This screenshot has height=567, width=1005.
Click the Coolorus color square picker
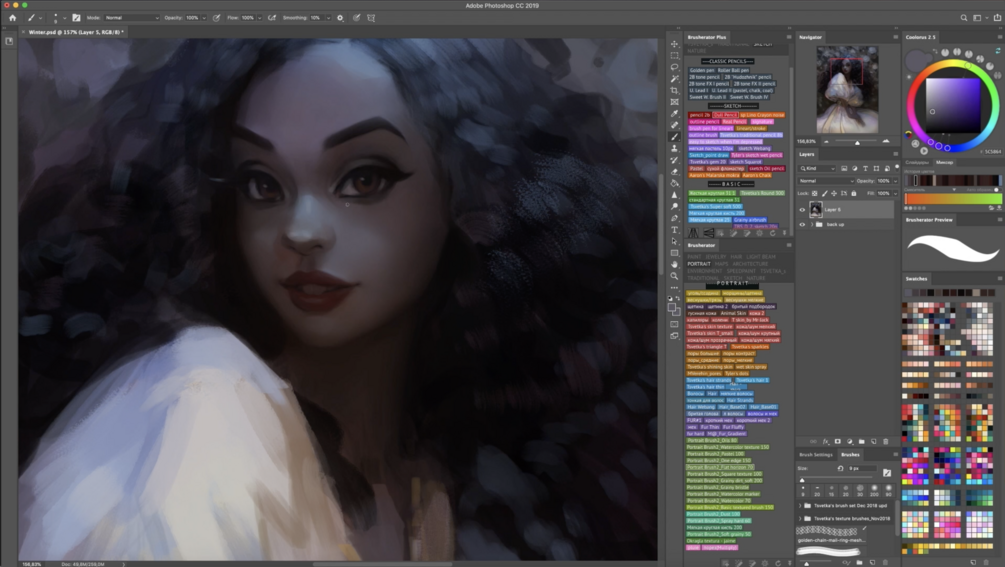[x=954, y=105]
